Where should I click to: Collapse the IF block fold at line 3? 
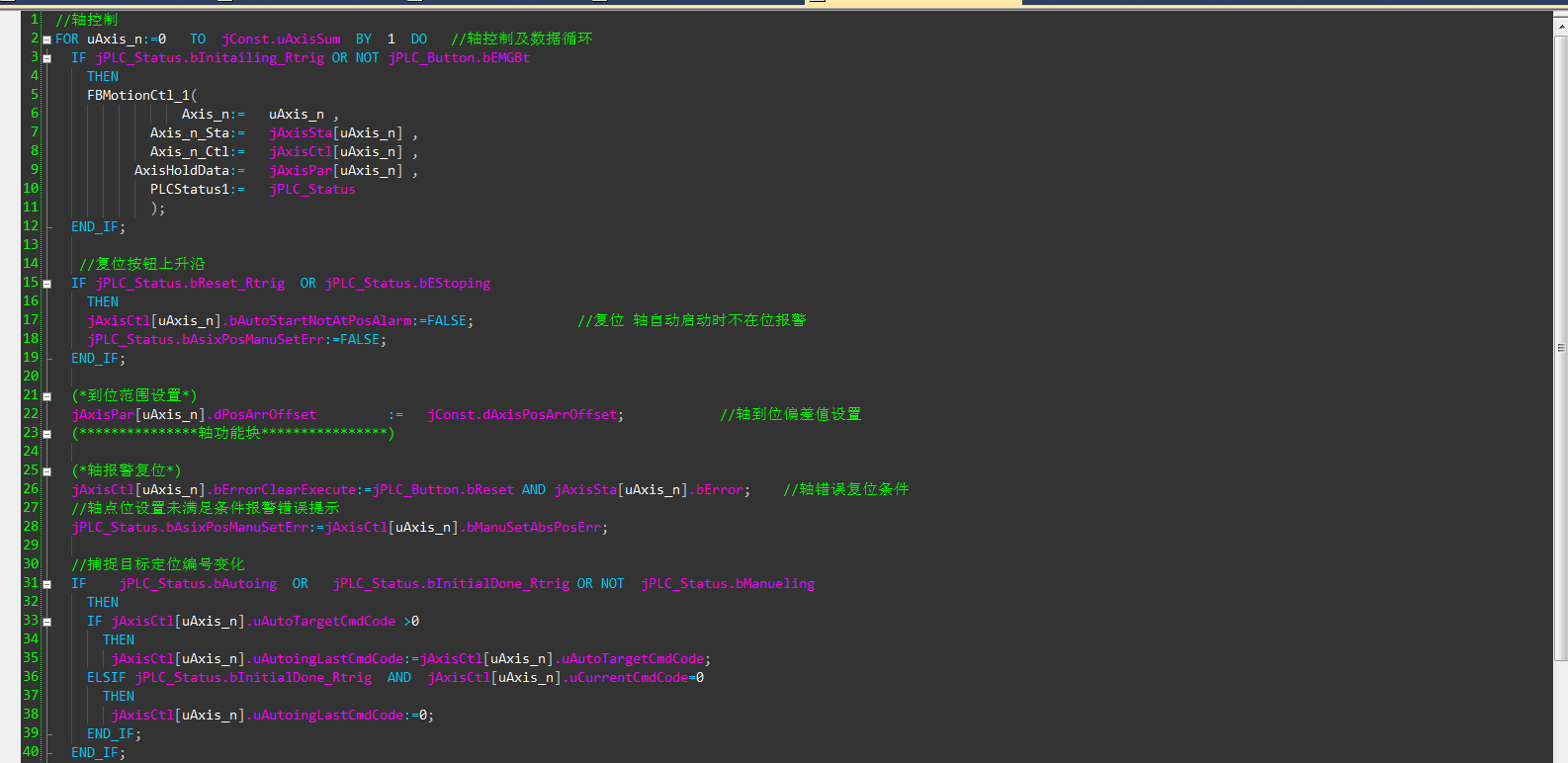(46, 58)
